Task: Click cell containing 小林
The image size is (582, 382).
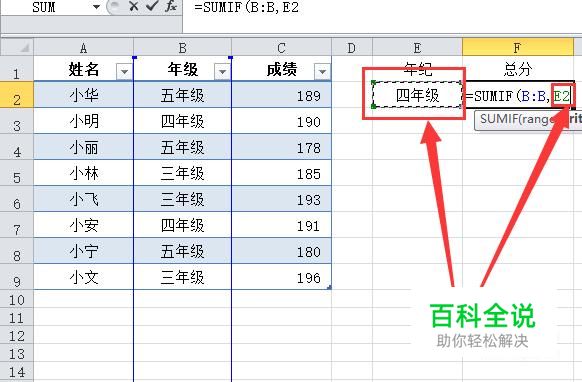Action: click(x=84, y=173)
